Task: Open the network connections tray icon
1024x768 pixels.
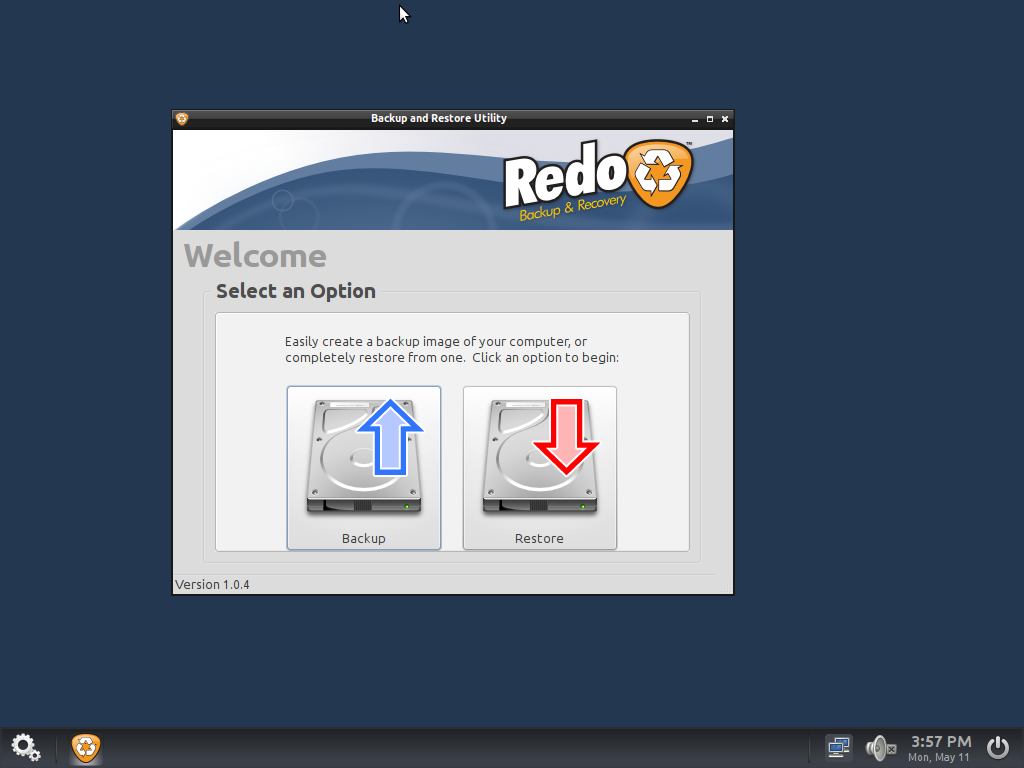Action: [839, 747]
